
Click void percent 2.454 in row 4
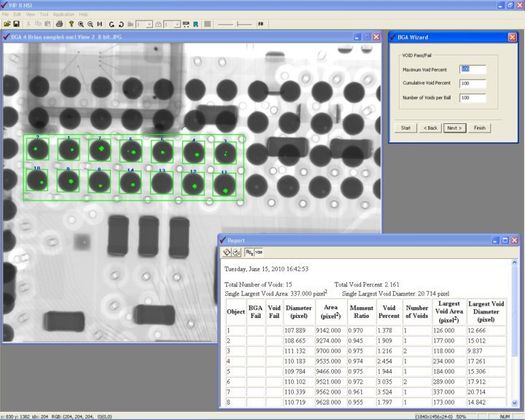point(385,361)
